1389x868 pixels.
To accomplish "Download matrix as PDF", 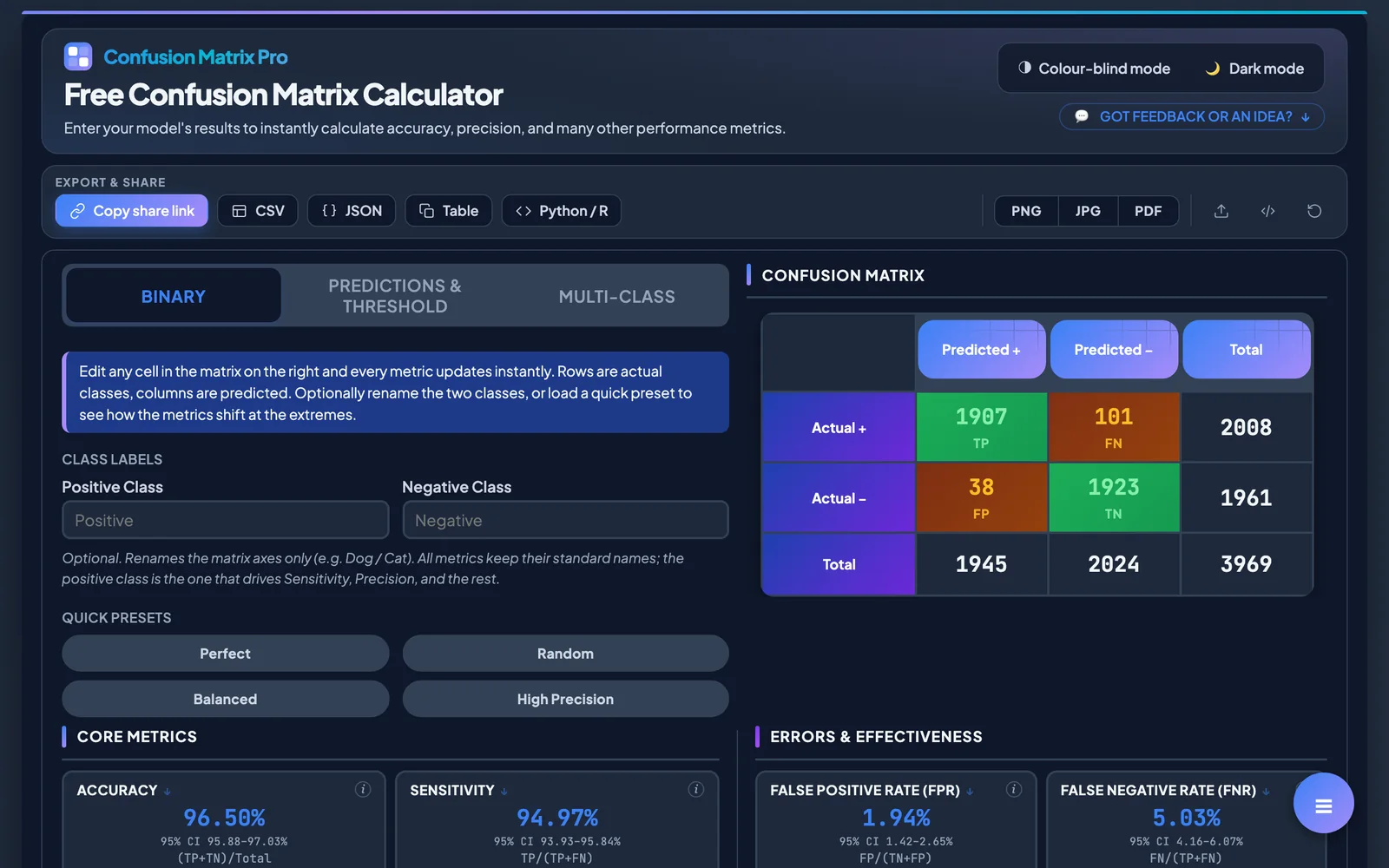I will (1148, 211).
